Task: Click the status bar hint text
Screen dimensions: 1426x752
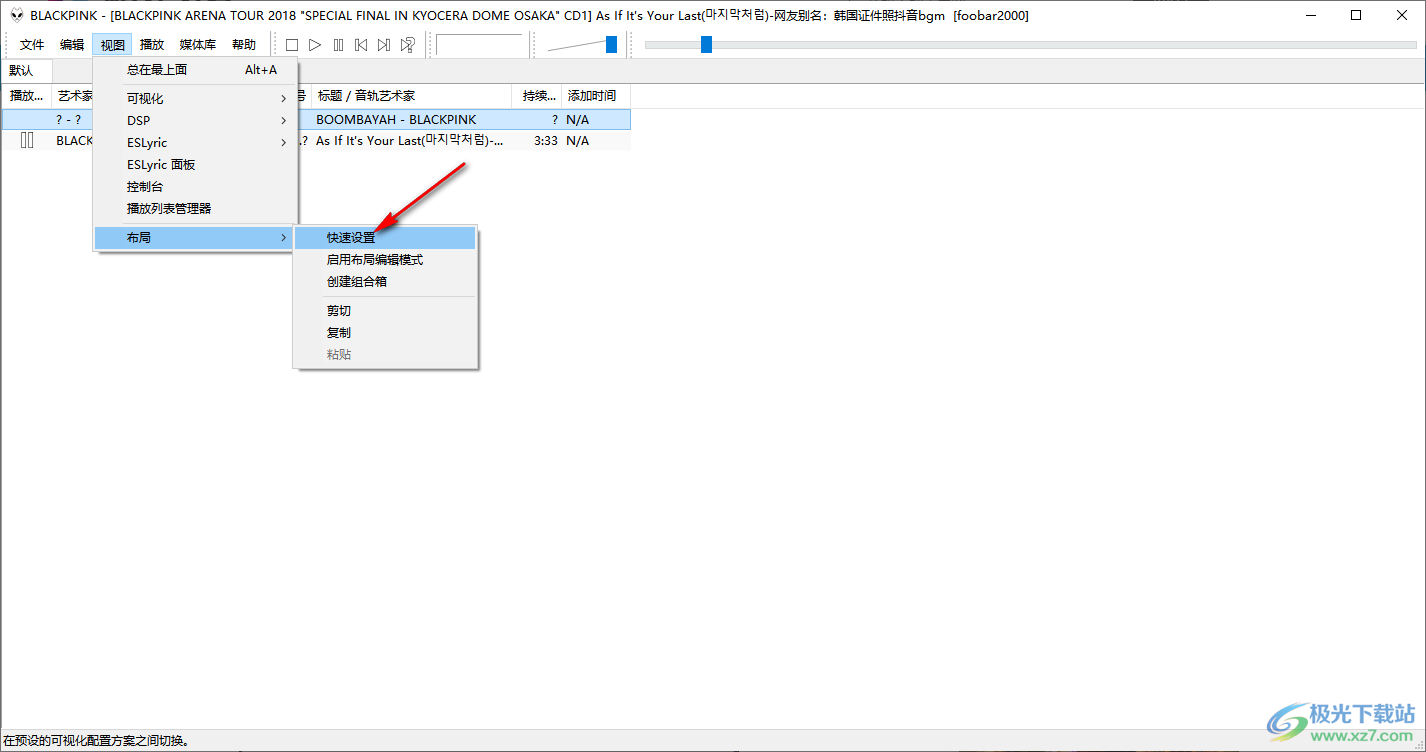Action: (96, 741)
